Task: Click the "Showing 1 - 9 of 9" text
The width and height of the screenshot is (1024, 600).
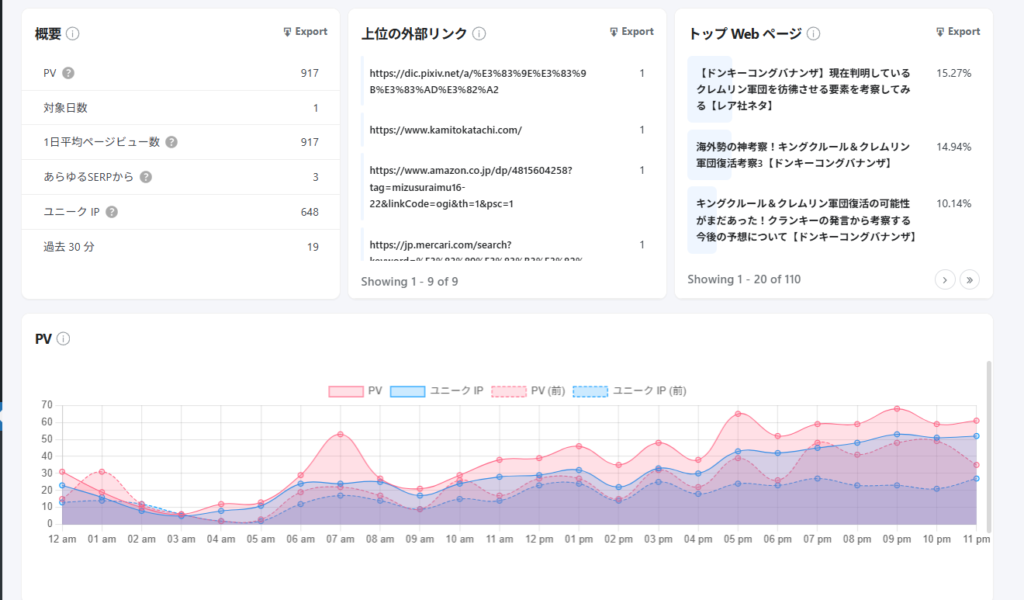Action: tap(409, 281)
